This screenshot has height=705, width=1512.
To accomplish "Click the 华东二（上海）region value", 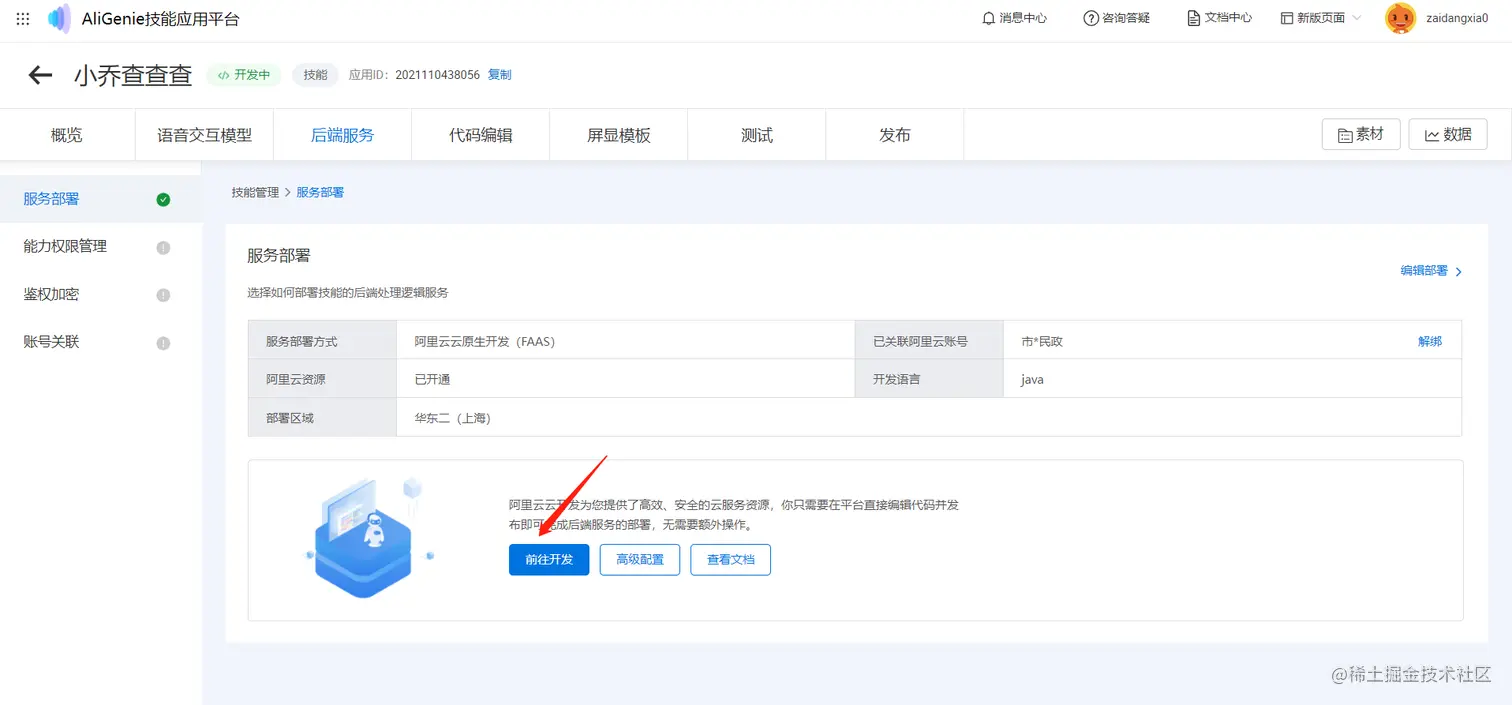I will coord(453,418).
